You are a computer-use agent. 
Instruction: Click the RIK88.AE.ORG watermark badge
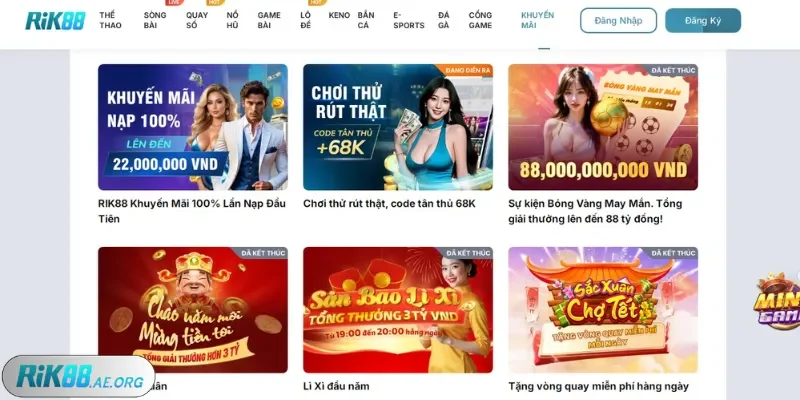point(78,377)
